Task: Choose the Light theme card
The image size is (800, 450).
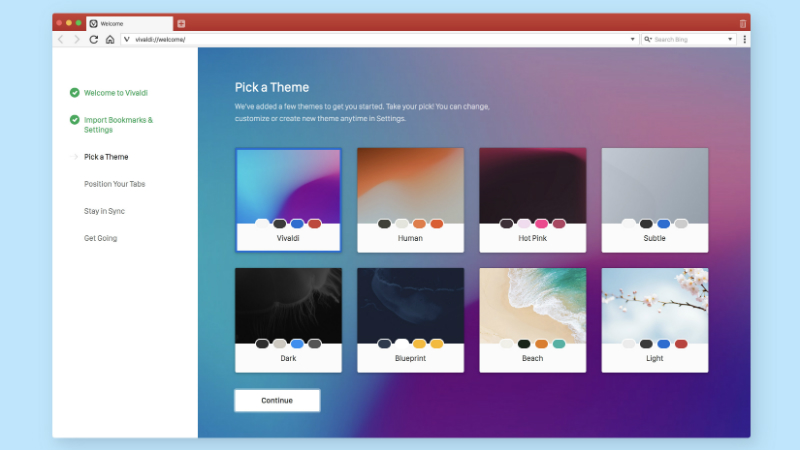Action: point(655,320)
